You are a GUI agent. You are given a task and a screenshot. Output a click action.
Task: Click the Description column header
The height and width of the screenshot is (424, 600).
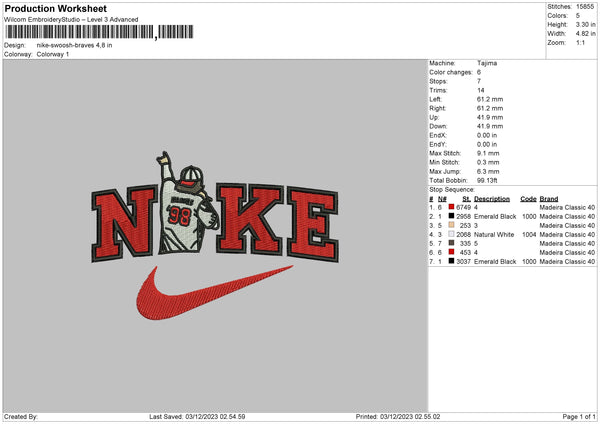point(492,199)
